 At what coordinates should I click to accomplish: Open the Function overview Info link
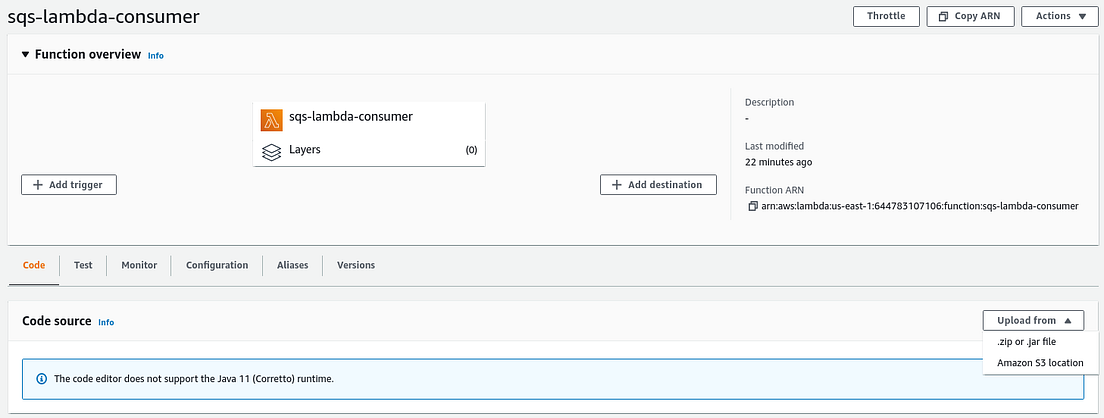(156, 56)
